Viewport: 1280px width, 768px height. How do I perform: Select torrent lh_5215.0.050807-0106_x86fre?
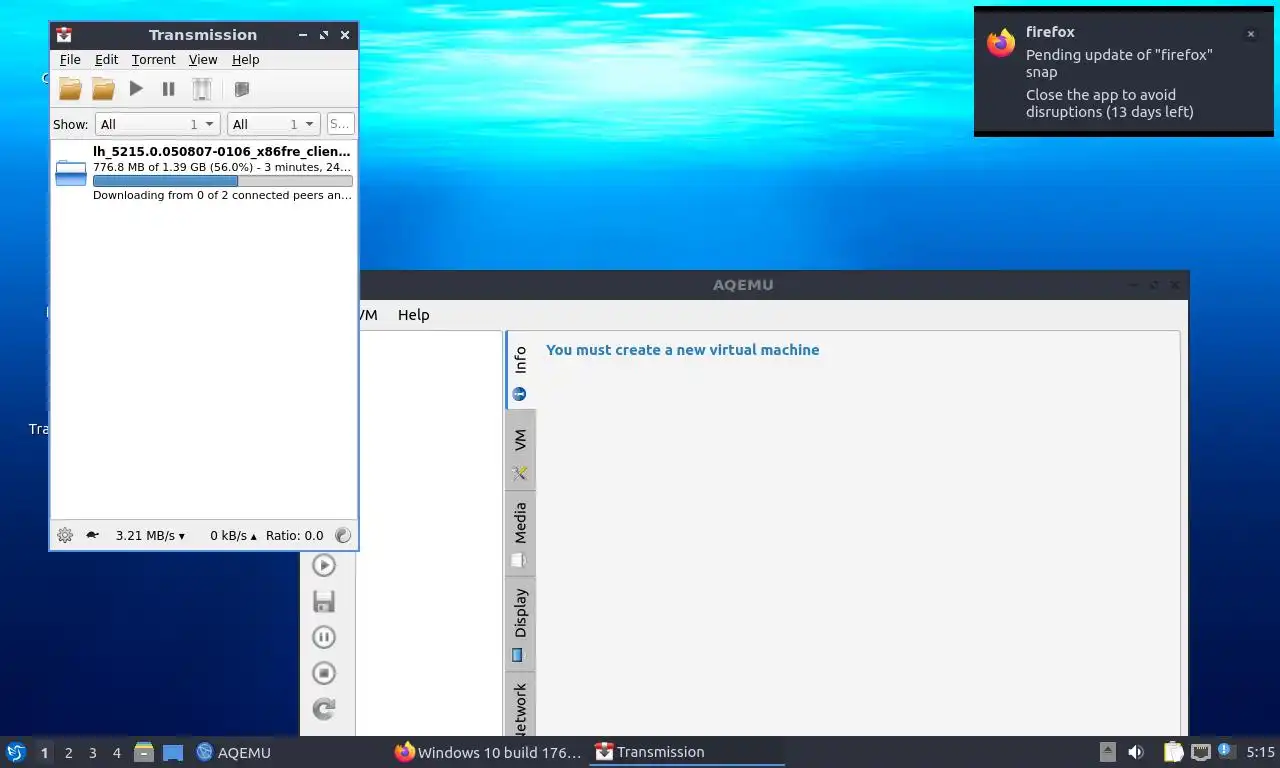pyautogui.click(x=204, y=173)
